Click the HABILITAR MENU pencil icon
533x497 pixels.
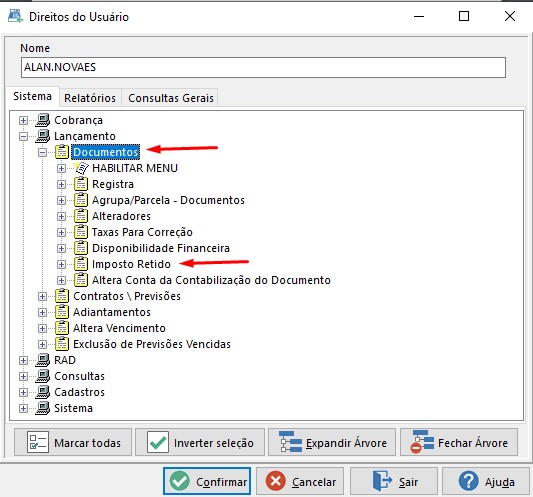tap(81, 168)
